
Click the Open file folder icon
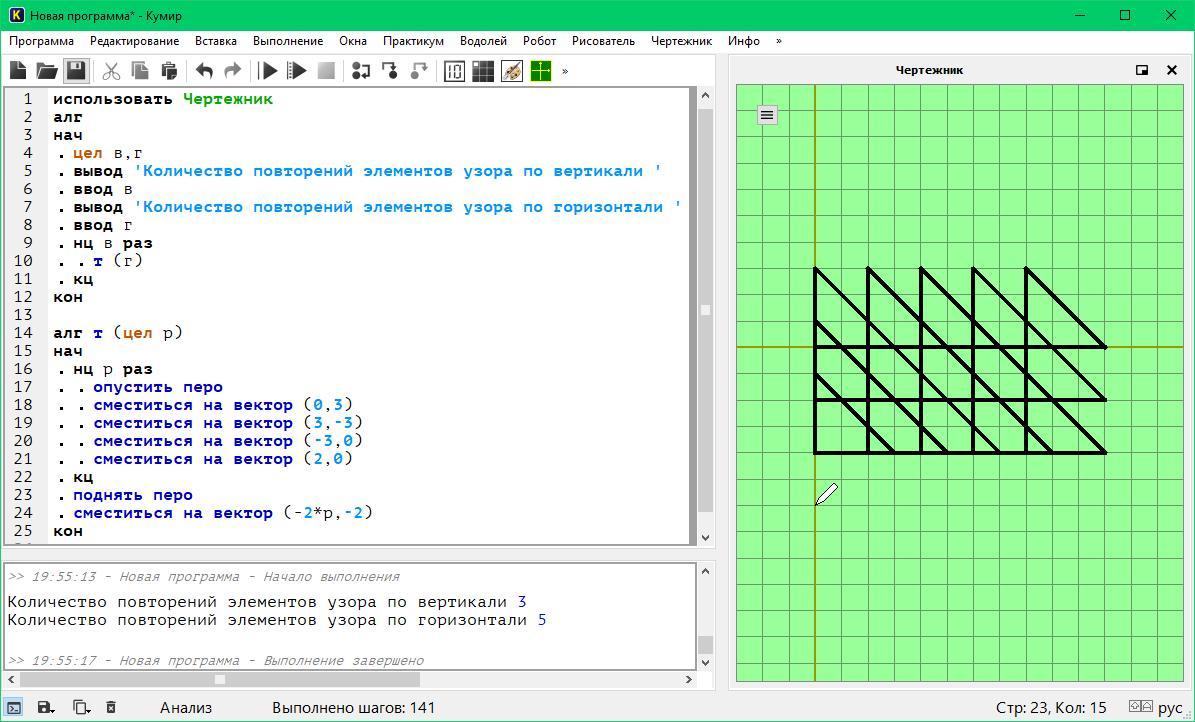click(47, 71)
